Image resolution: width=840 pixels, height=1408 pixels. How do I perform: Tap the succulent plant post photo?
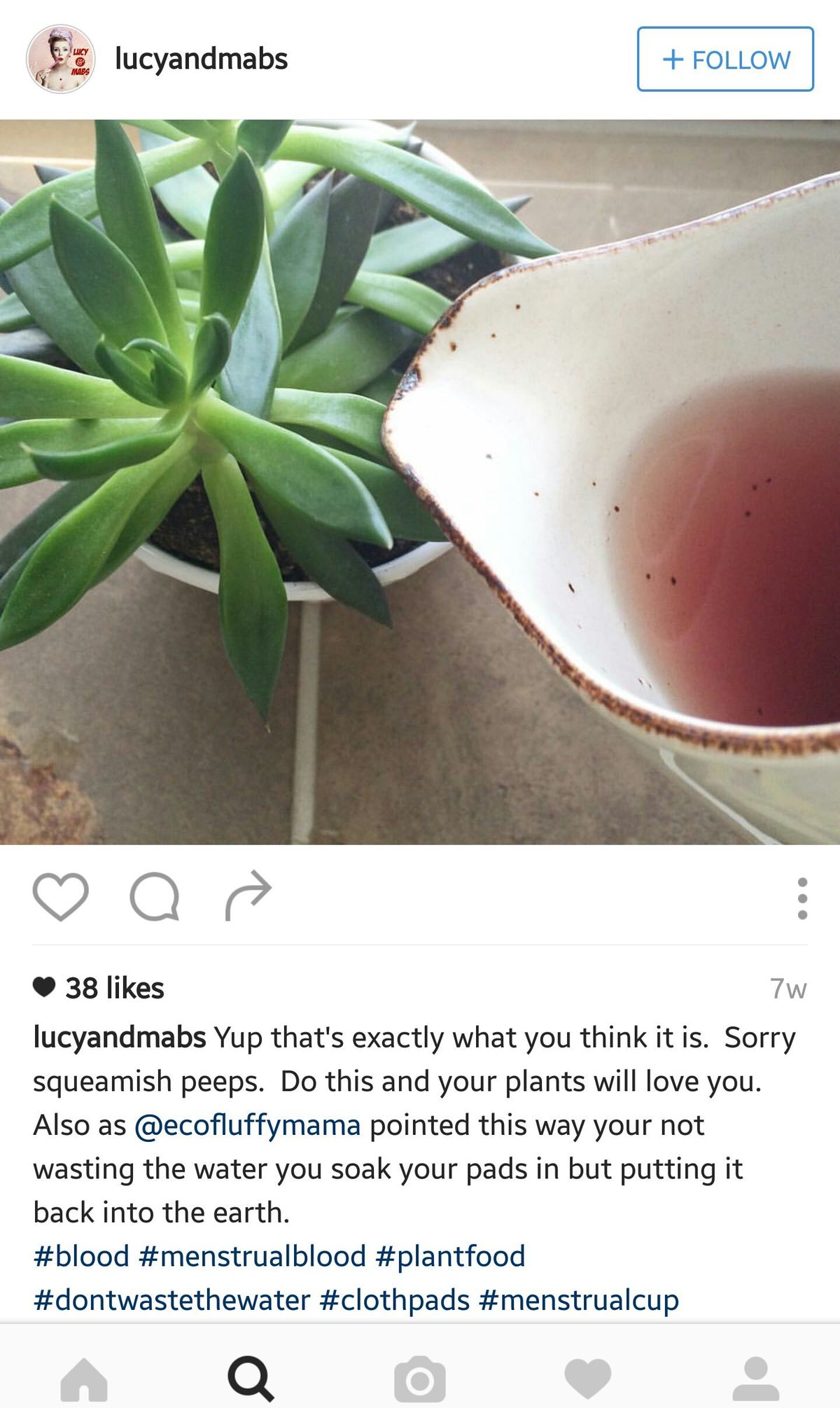coord(420,482)
